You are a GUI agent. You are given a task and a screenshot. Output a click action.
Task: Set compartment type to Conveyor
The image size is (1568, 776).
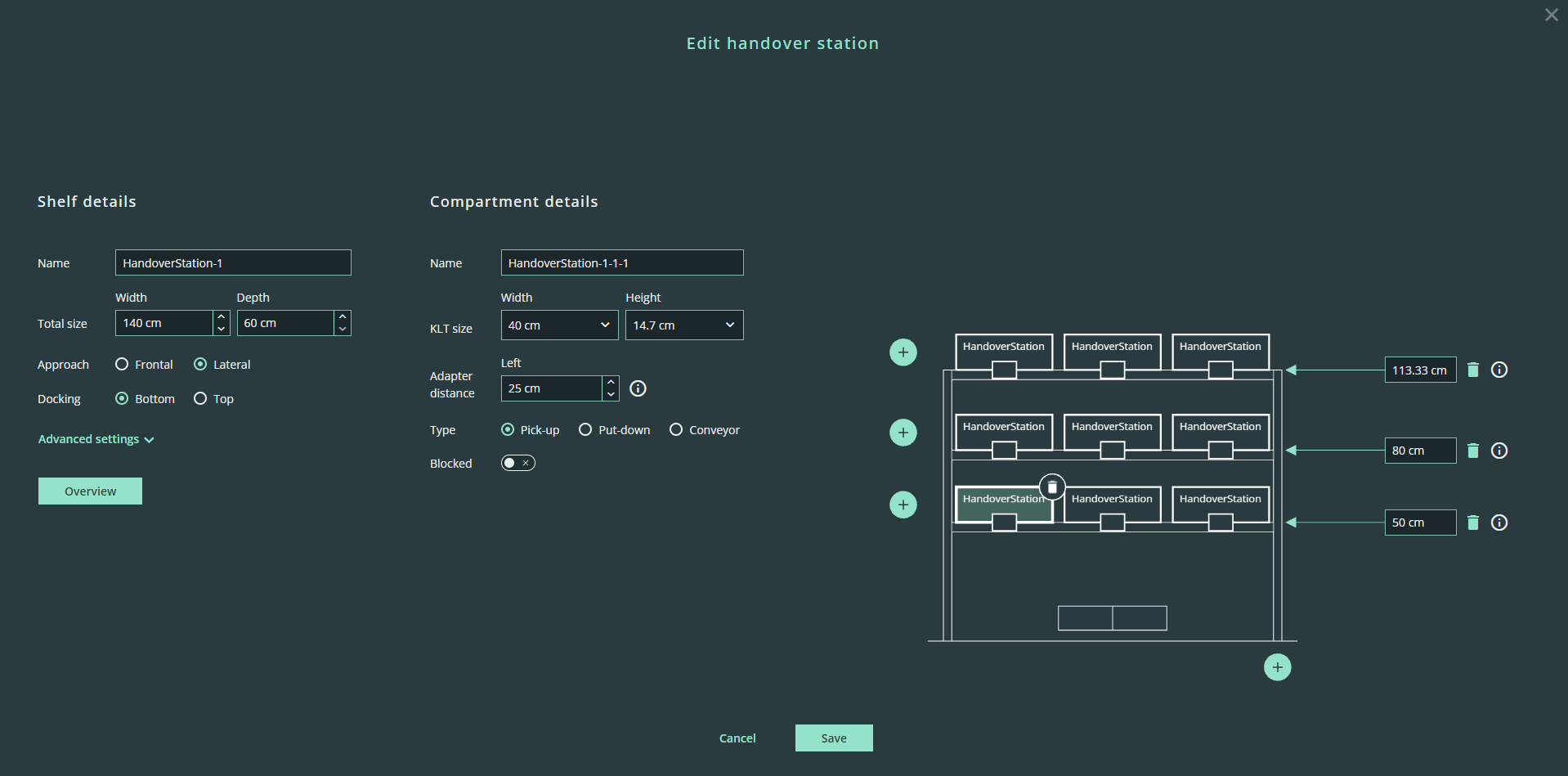[676, 430]
